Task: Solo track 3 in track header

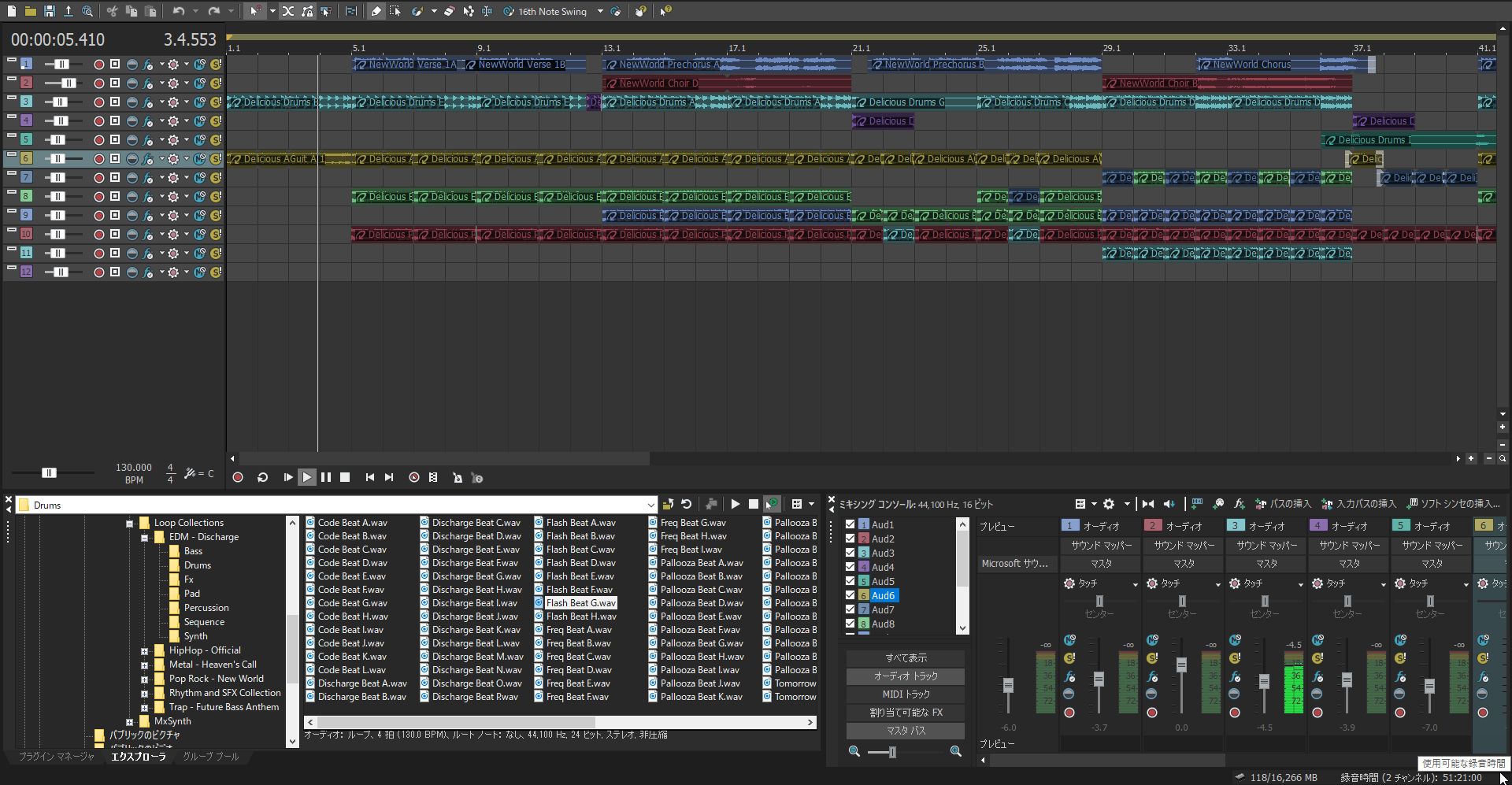Action: pyautogui.click(x=216, y=102)
